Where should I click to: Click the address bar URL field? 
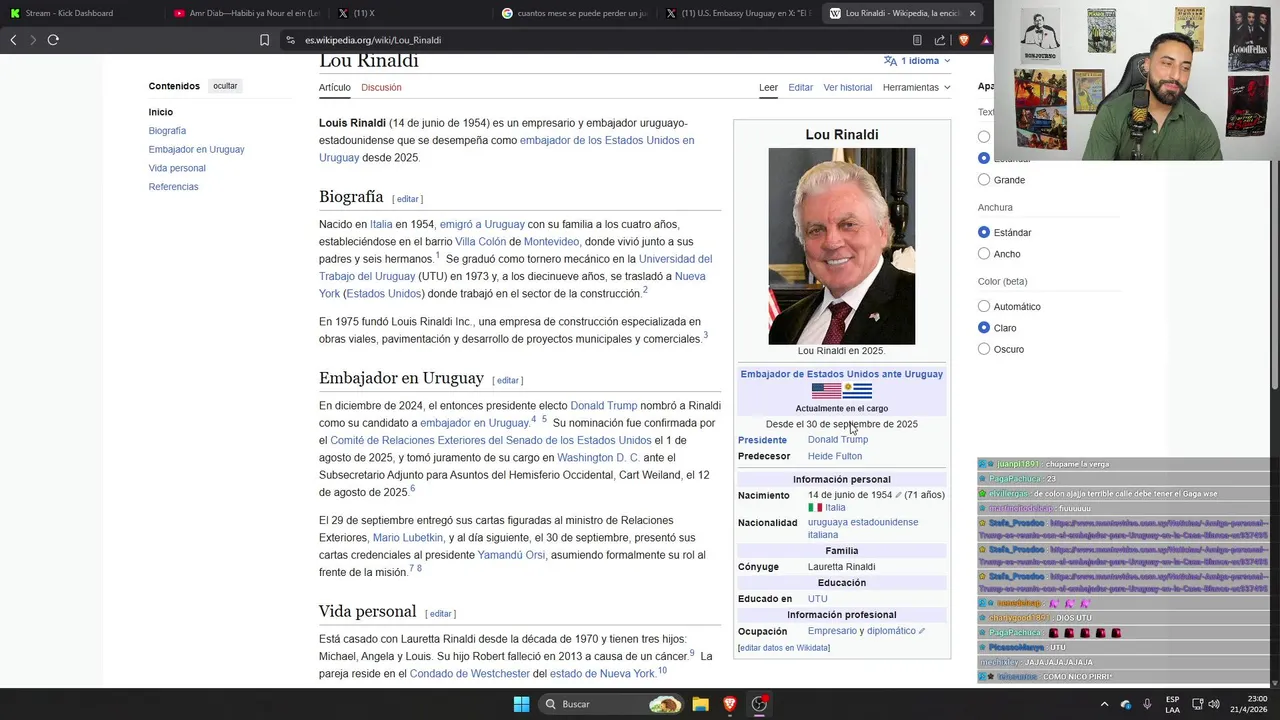pyautogui.click(x=600, y=40)
